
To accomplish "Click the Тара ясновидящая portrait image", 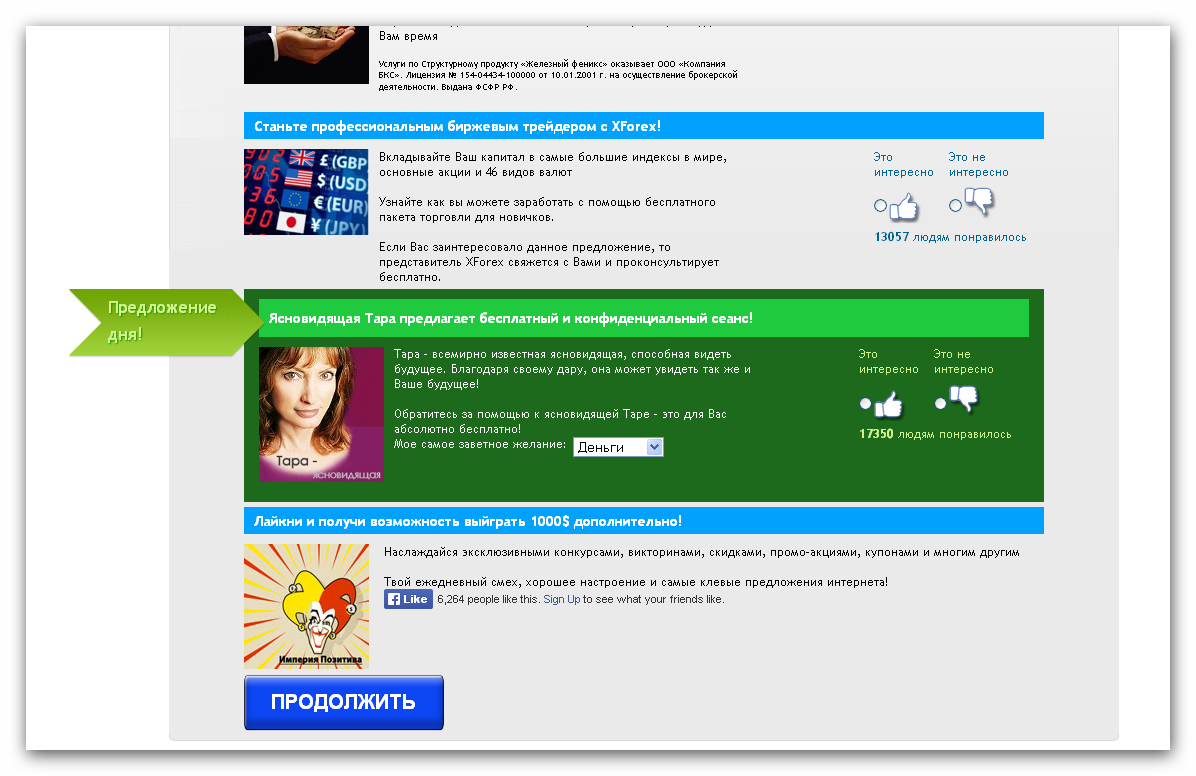I will 321,414.
